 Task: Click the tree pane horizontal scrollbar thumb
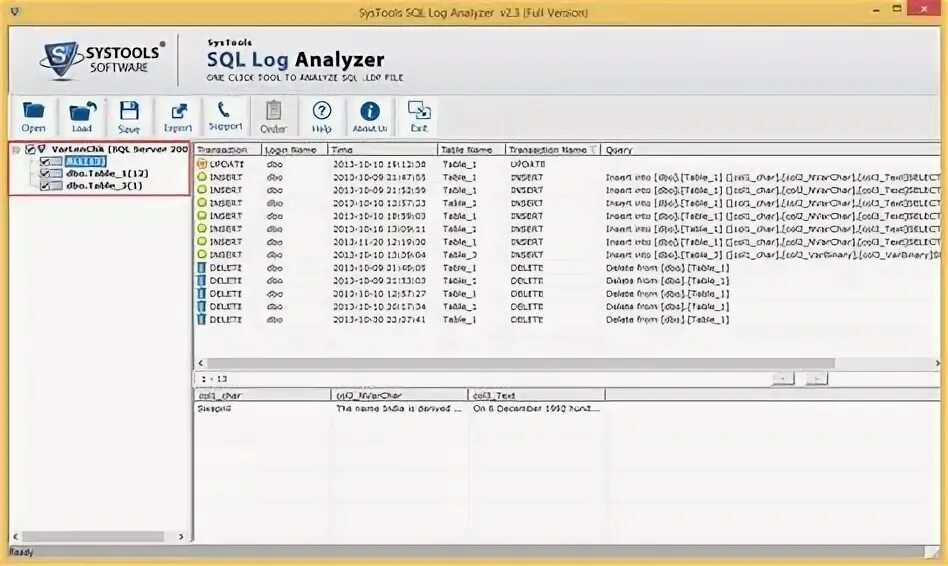point(93,536)
